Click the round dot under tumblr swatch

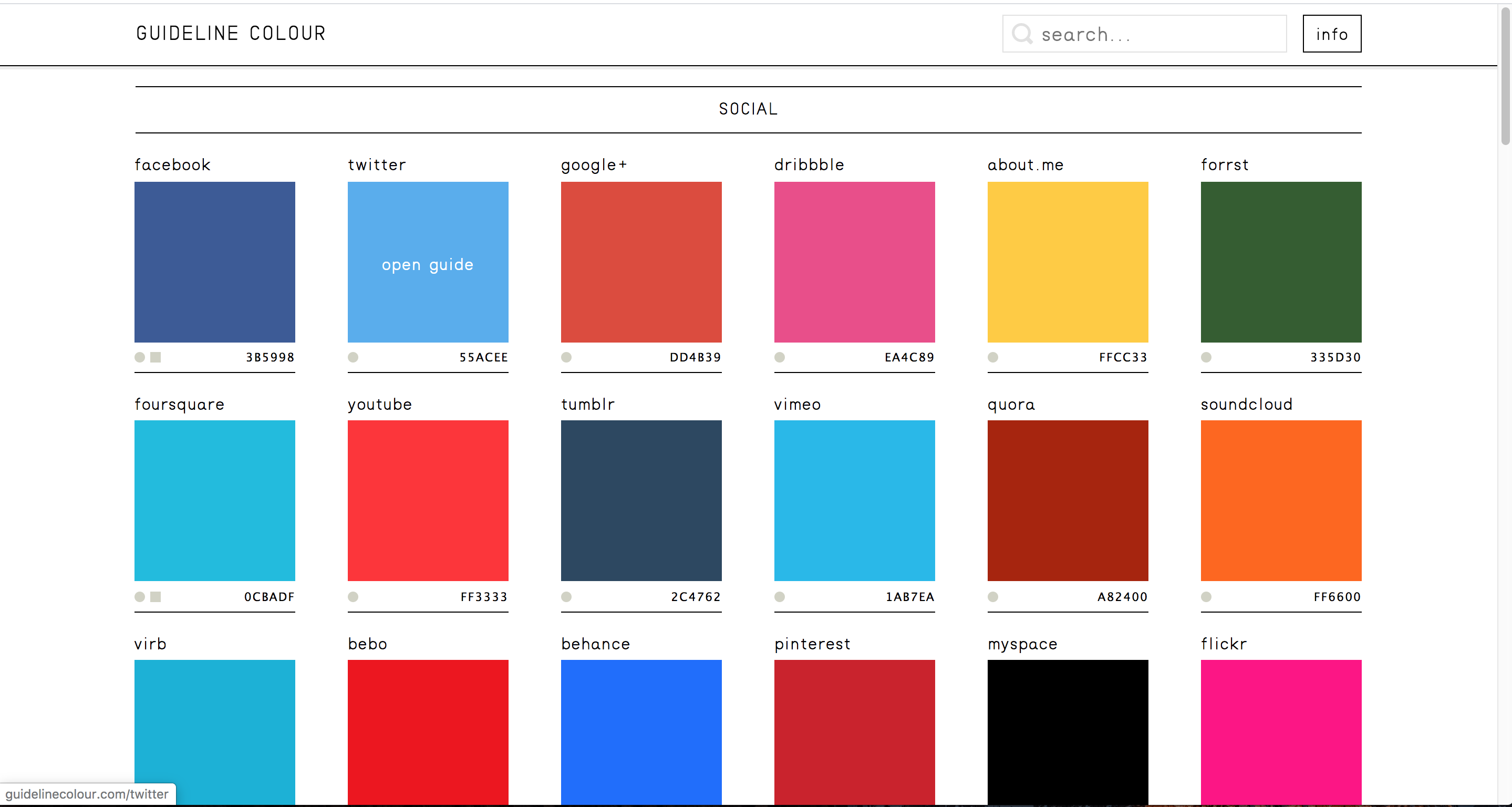click(x=566, y=596)
